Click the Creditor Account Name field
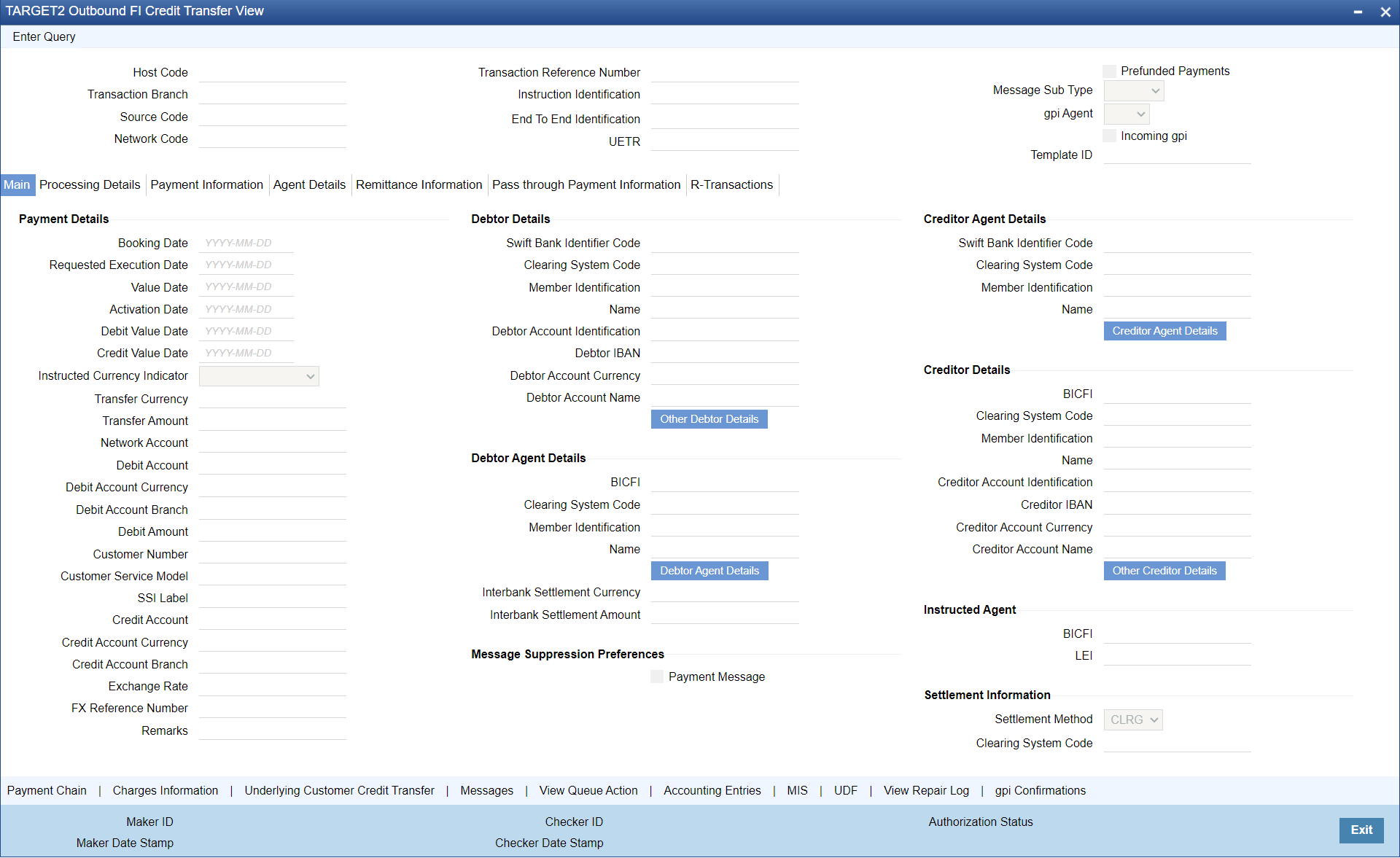The height and width of the screenshot is (858, 1400). [1178, 550]
